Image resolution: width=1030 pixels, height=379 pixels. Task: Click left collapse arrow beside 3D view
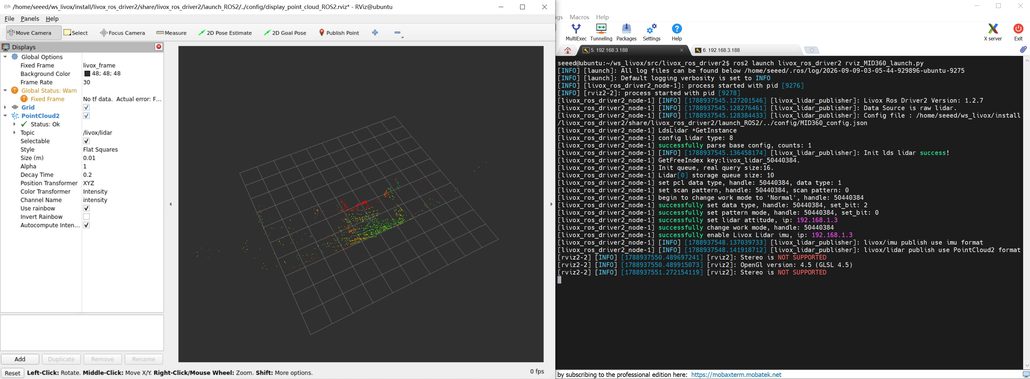pos(171,204)
